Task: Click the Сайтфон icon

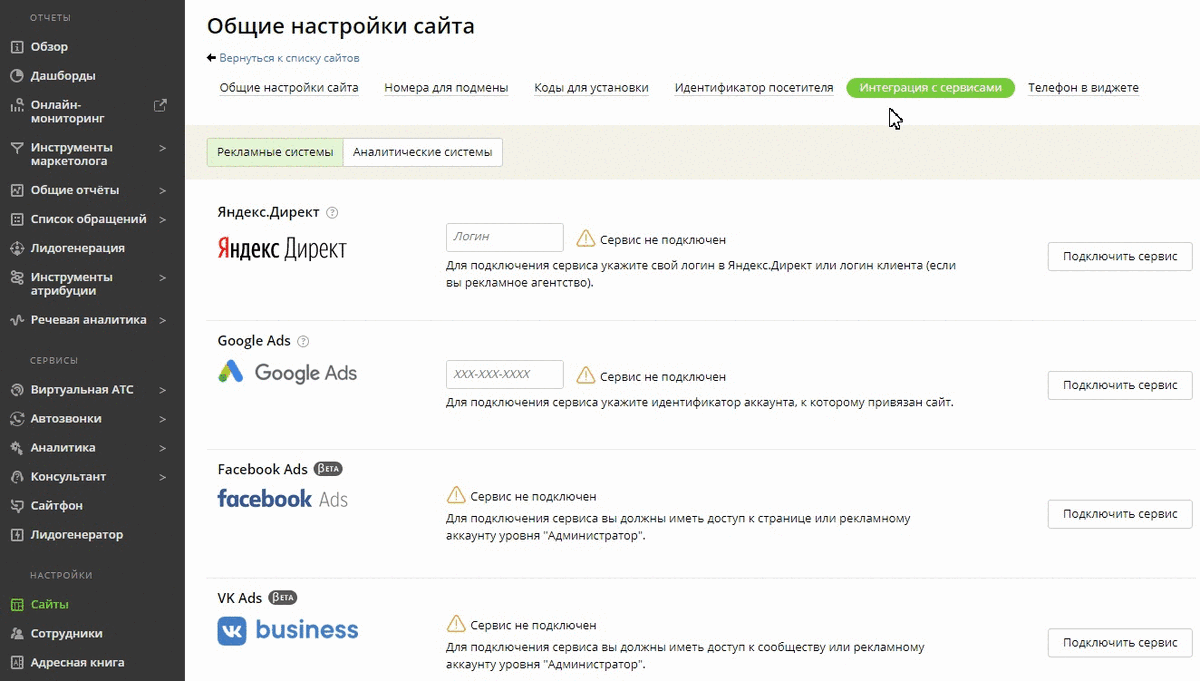Action: pyautogui.click(x=16, y=506)
